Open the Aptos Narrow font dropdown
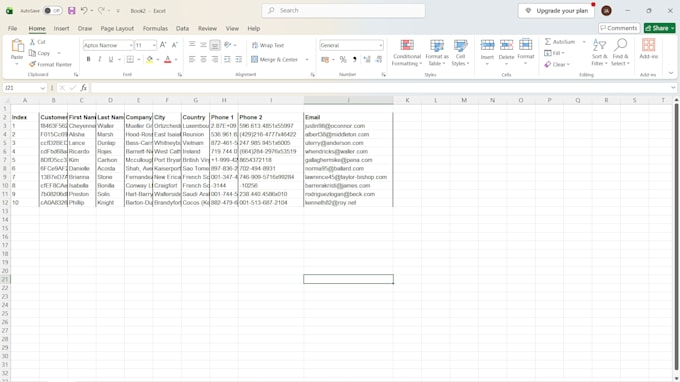Viewport: 680px width, 382px height. coord(131,45)
